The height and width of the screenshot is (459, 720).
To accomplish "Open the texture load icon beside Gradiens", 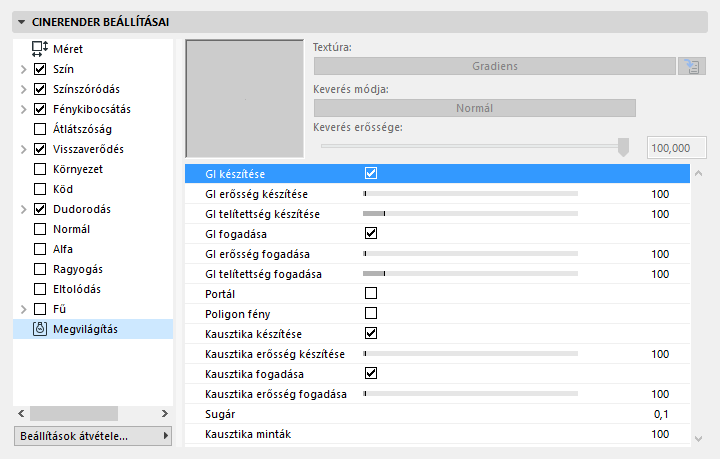I will tap(692, 66).
